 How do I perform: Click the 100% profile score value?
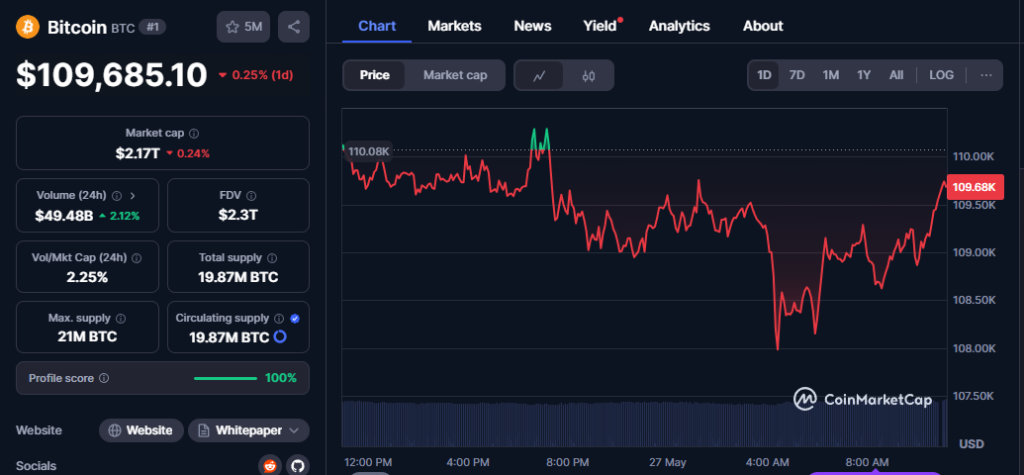click(281, 378)
